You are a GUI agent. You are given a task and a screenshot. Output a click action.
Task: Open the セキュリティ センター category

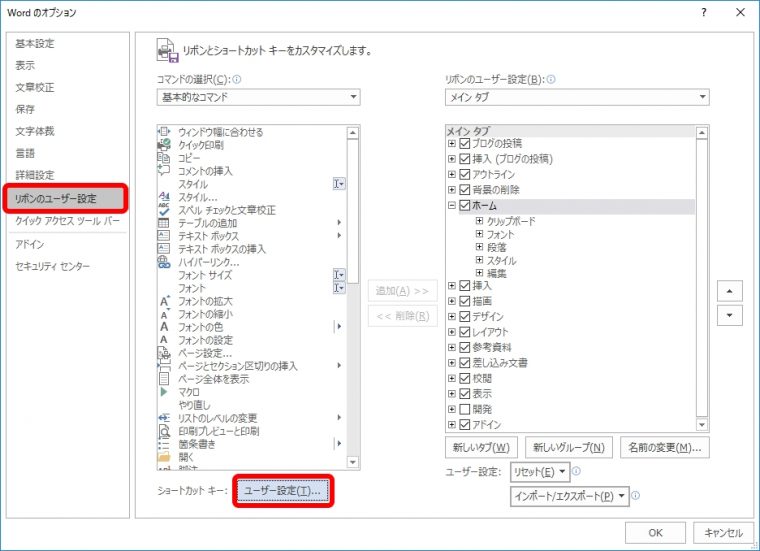[x=52, y=266]
